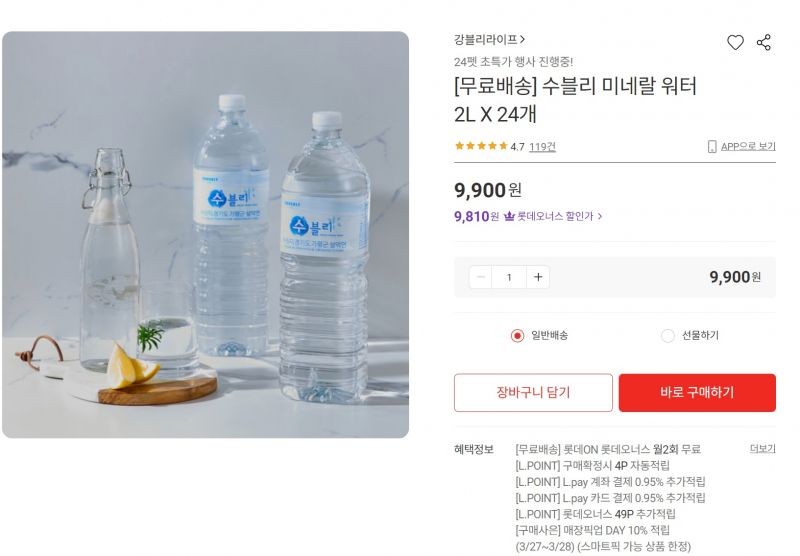Click the quantity input field
This screenshot has width=800, height=556.
click(x=509, y=277)
